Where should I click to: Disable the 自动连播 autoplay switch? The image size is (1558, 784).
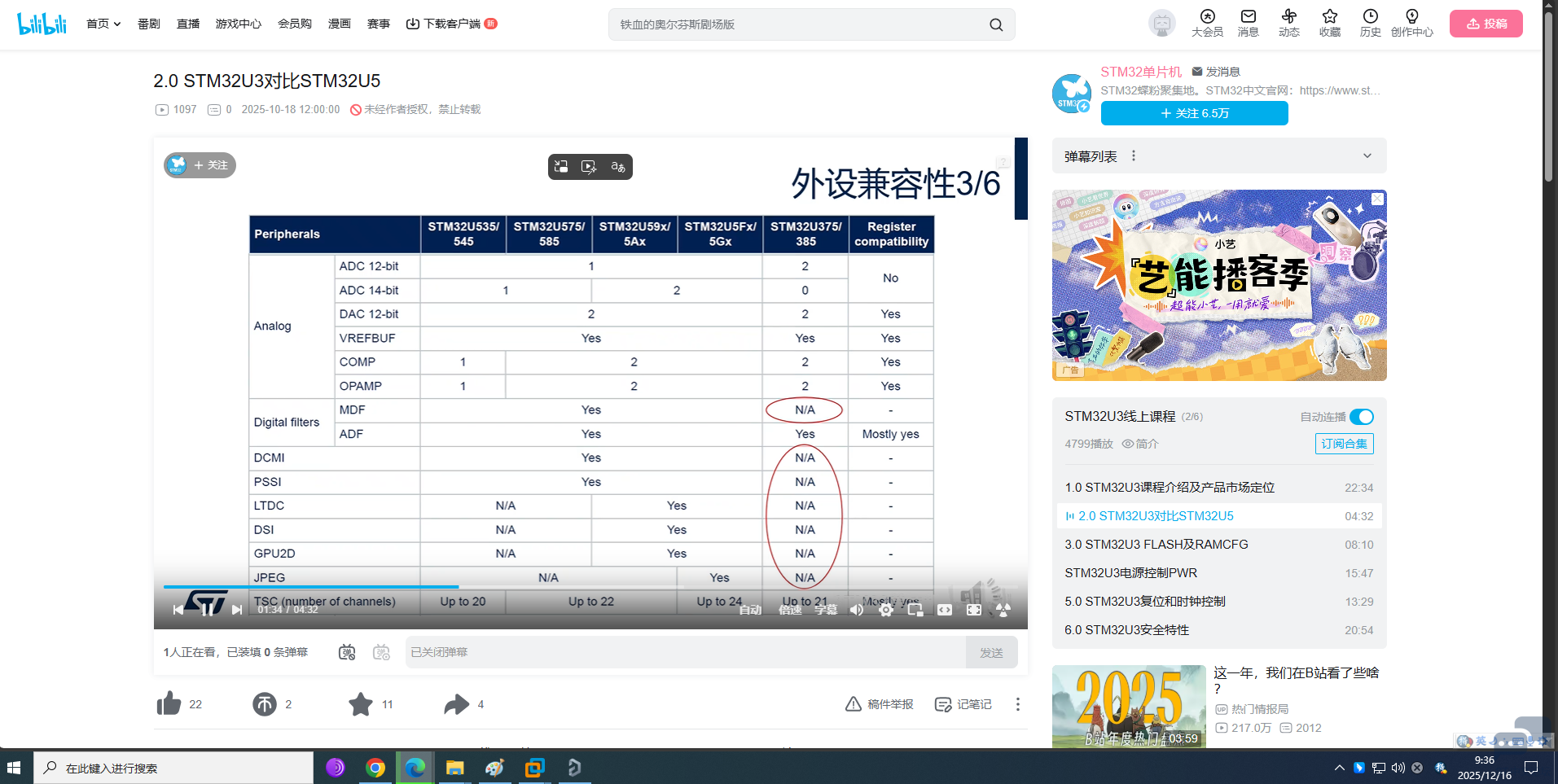1360,416
